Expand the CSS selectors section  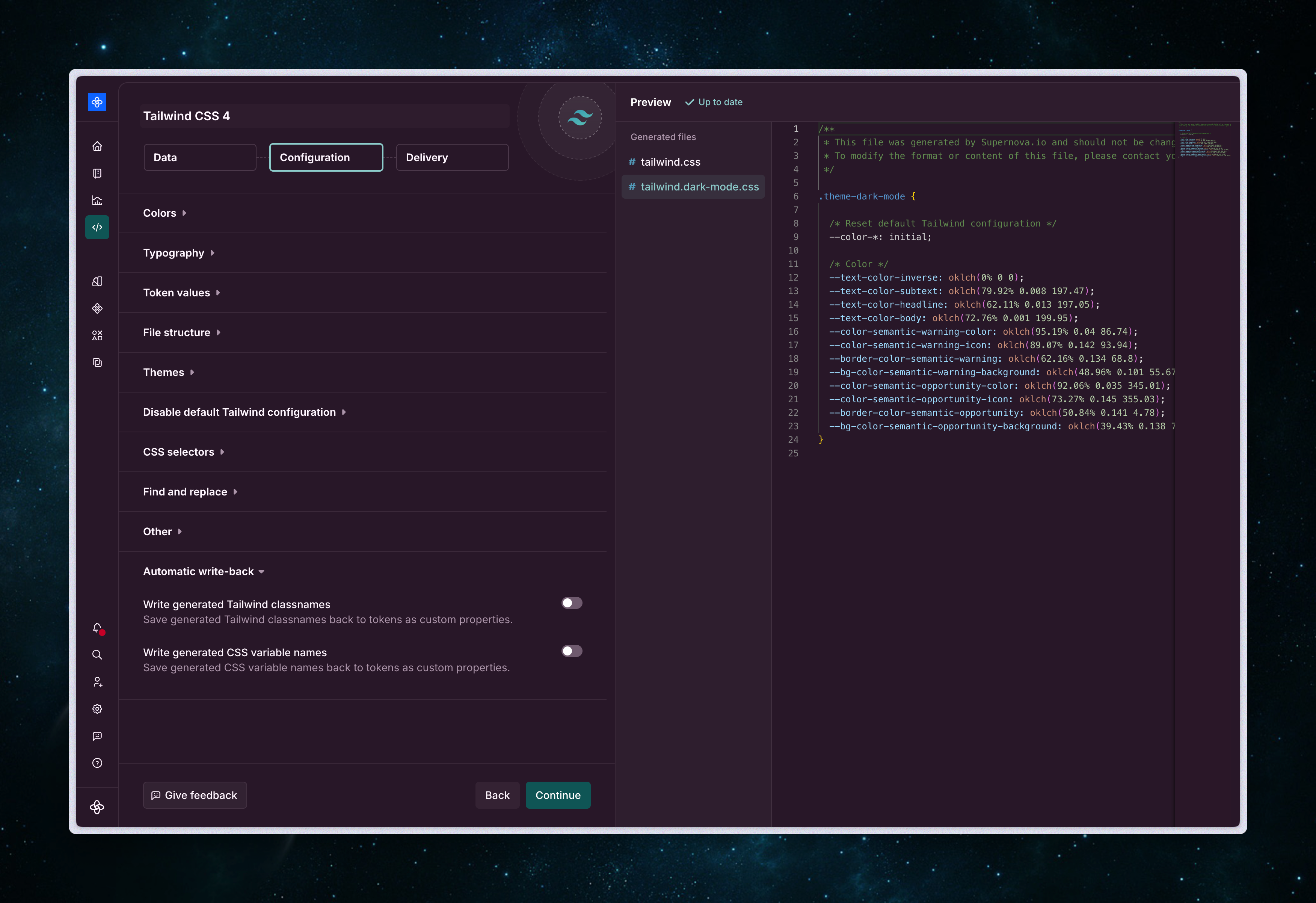pyautogui.click(x=184, y=452)
